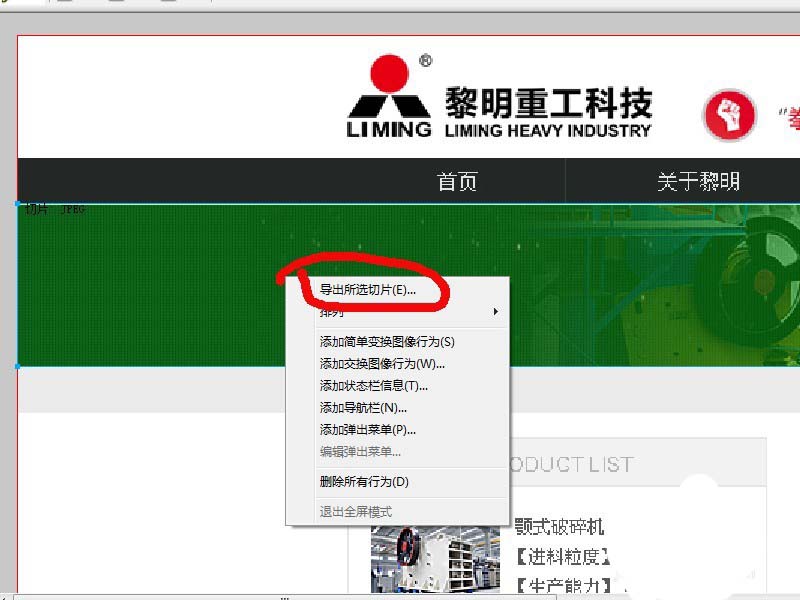Click the red fist badge icon
800x600 pixels.
tap(729, 115)
